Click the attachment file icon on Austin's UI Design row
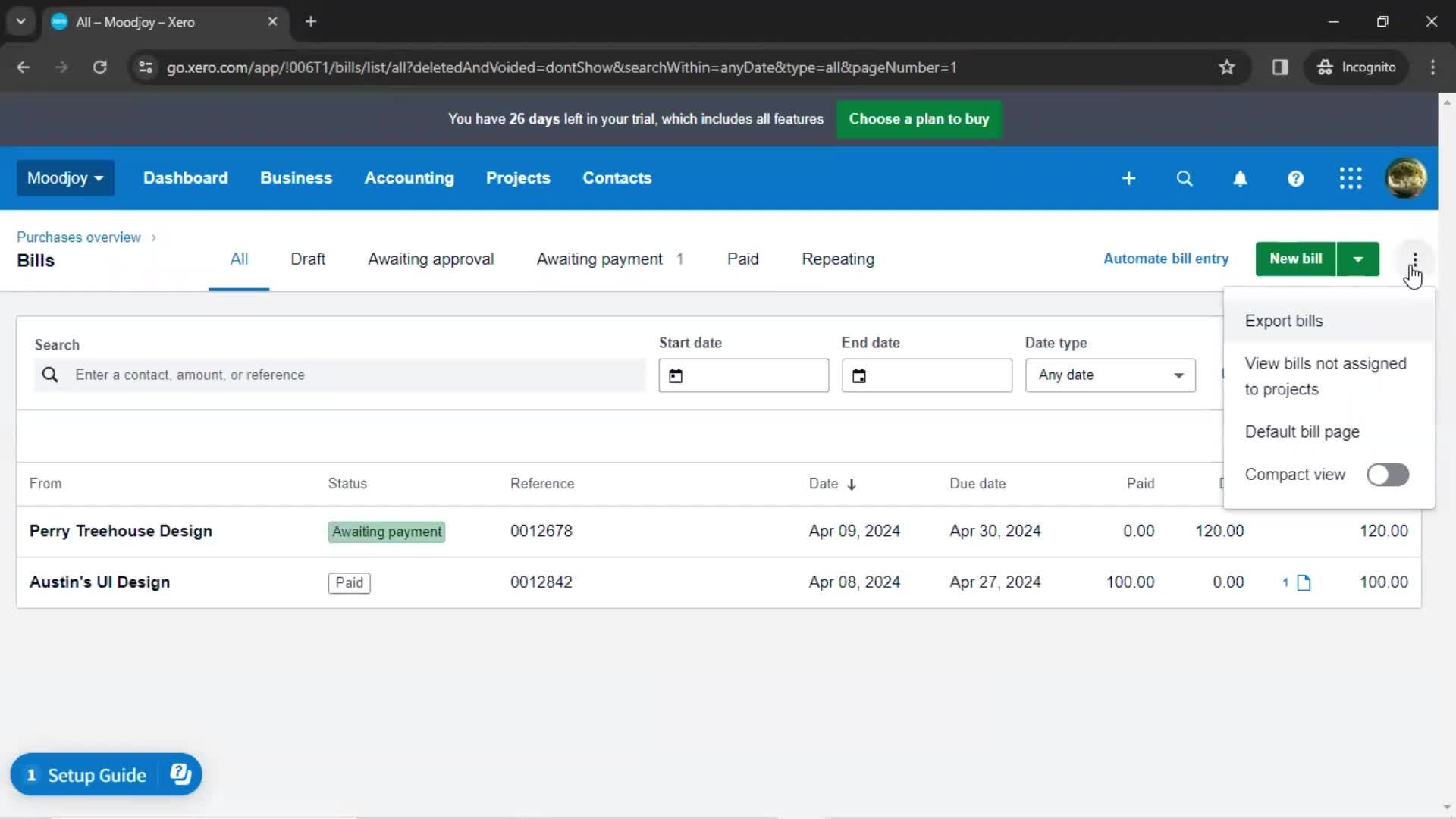 tap(1304, 582)
